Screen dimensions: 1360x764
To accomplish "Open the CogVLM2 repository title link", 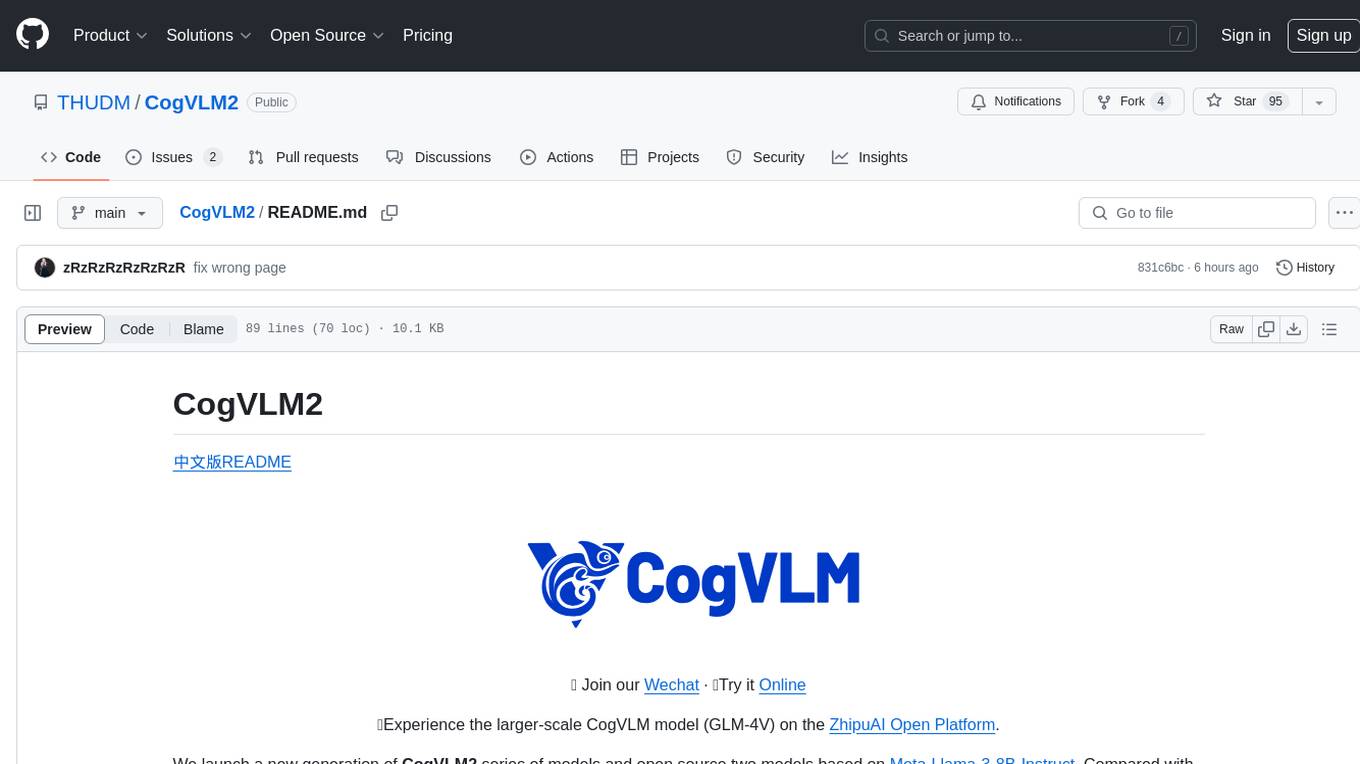I will click(192, 102).
